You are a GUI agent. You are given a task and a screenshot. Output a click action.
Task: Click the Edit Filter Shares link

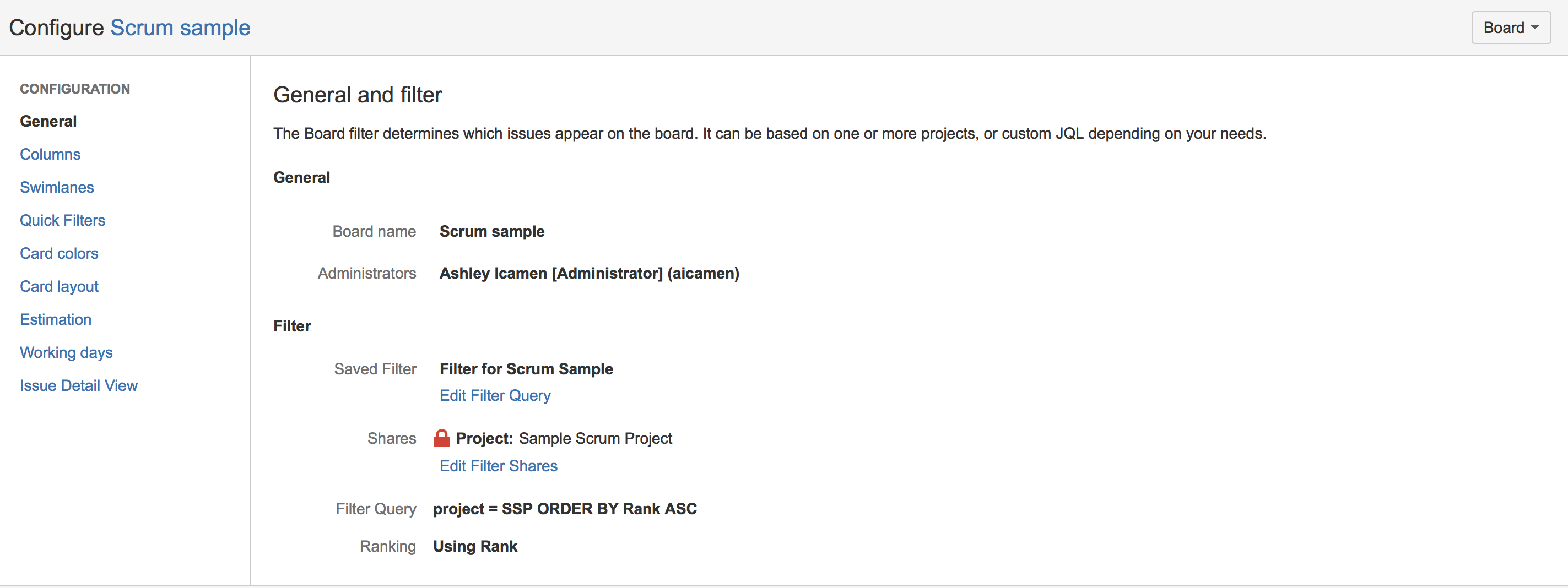coord(499,466)
